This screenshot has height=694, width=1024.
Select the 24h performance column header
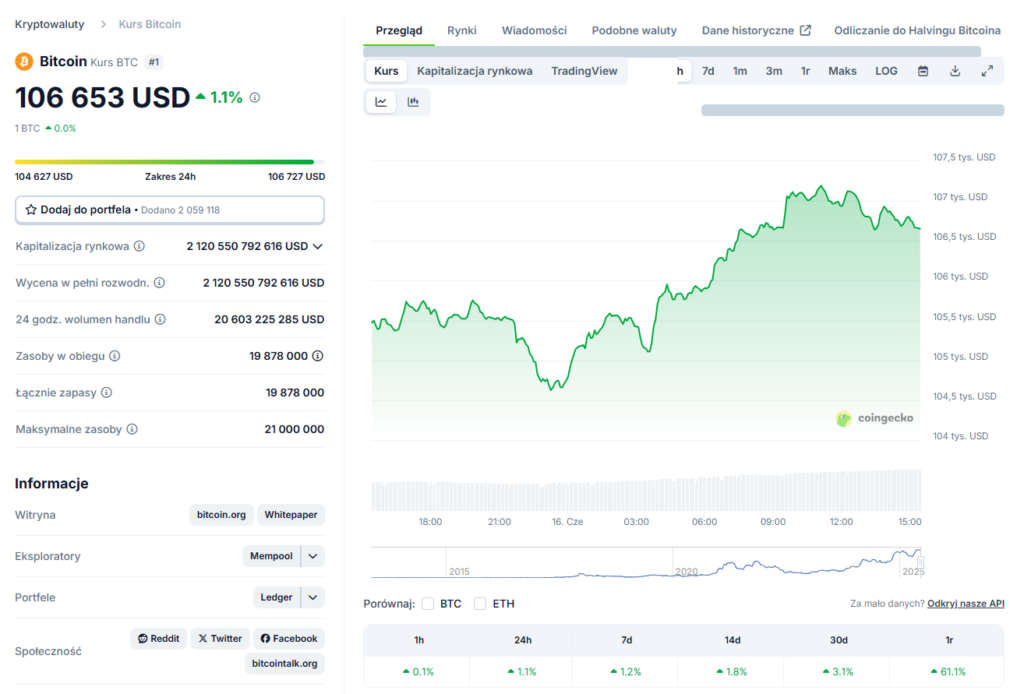point(522,640)
